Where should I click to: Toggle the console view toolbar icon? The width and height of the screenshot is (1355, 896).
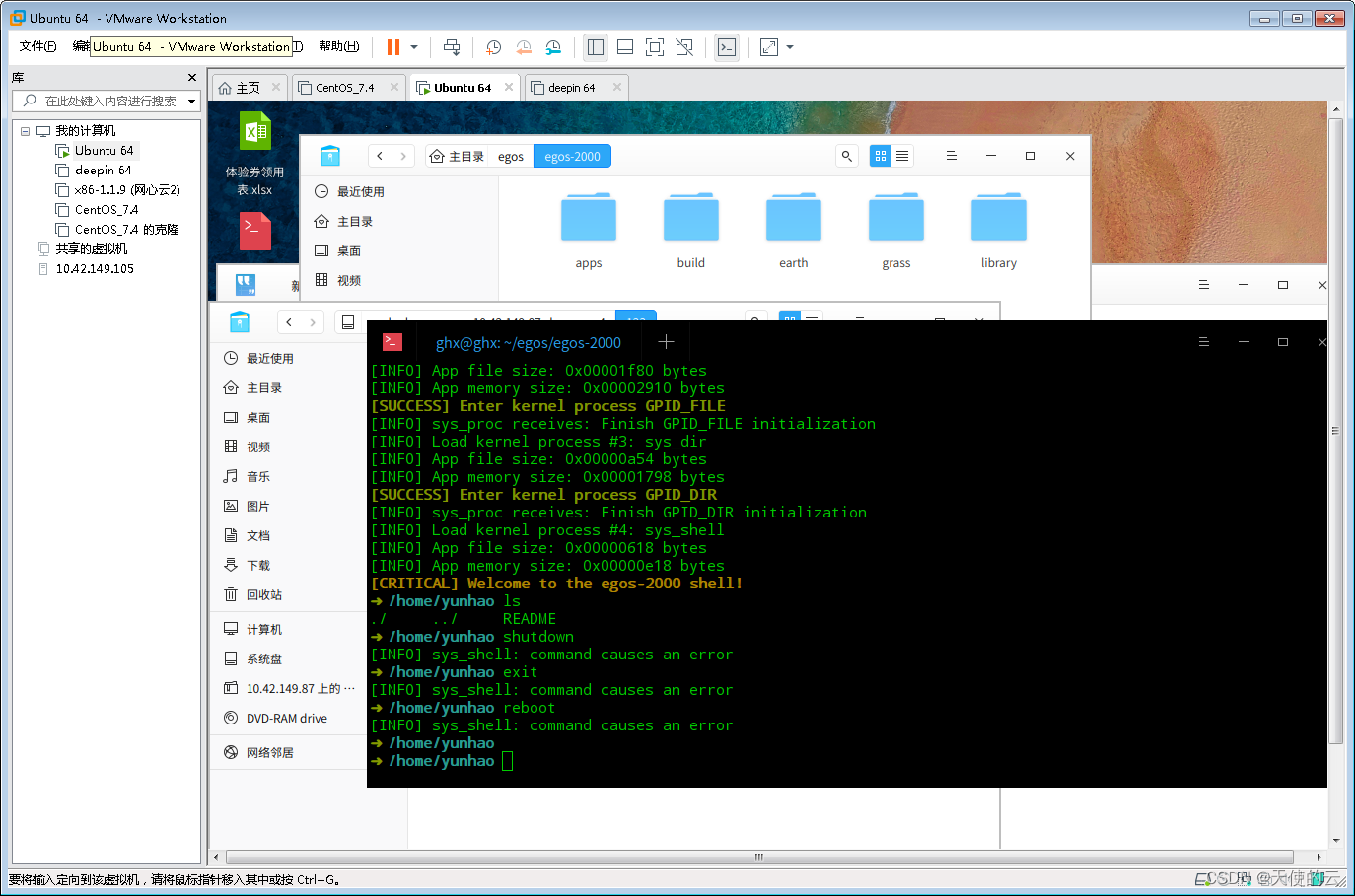(x=727, y=47)
